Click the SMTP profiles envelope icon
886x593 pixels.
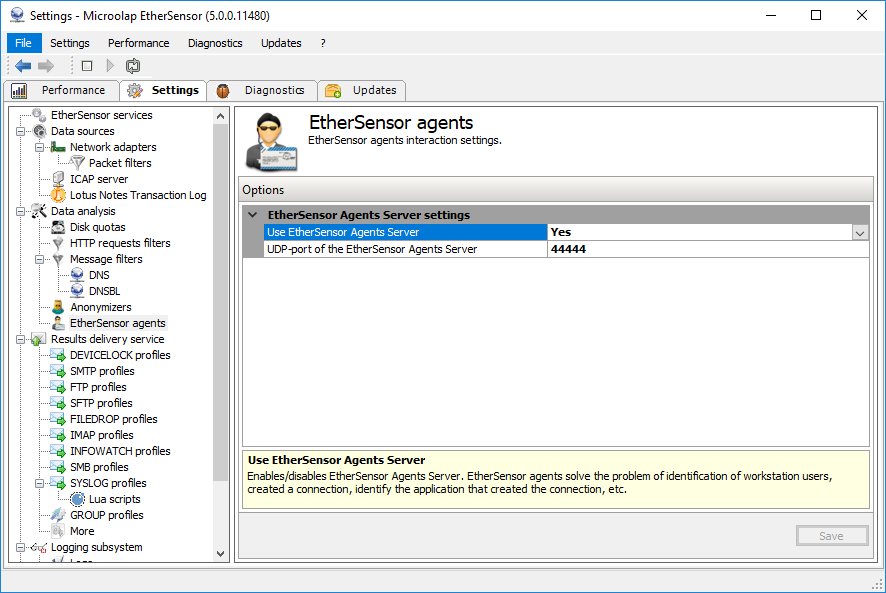coord(58,371)
